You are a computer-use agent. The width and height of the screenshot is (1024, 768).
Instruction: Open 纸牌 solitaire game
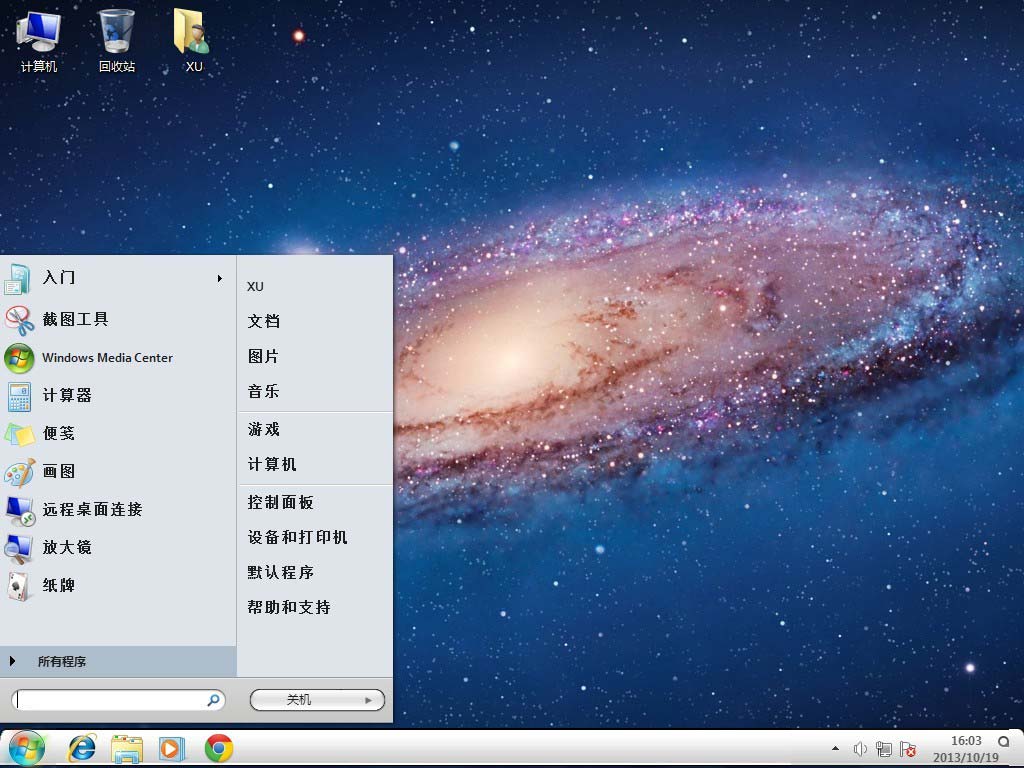[59, 586]
